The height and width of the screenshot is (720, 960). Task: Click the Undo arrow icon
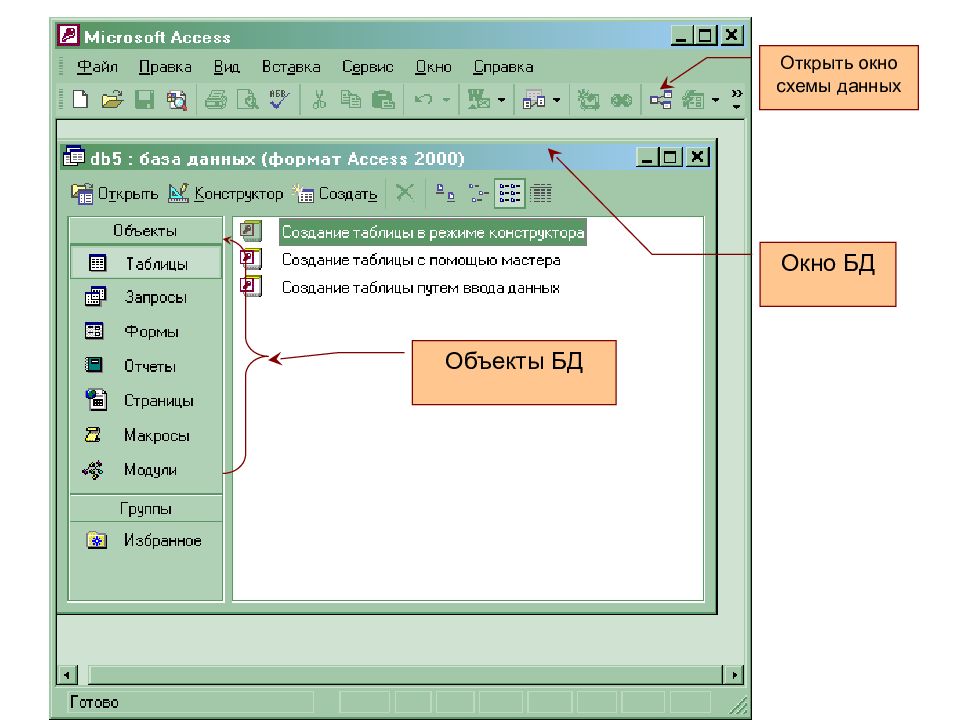(x=423, y=99)
